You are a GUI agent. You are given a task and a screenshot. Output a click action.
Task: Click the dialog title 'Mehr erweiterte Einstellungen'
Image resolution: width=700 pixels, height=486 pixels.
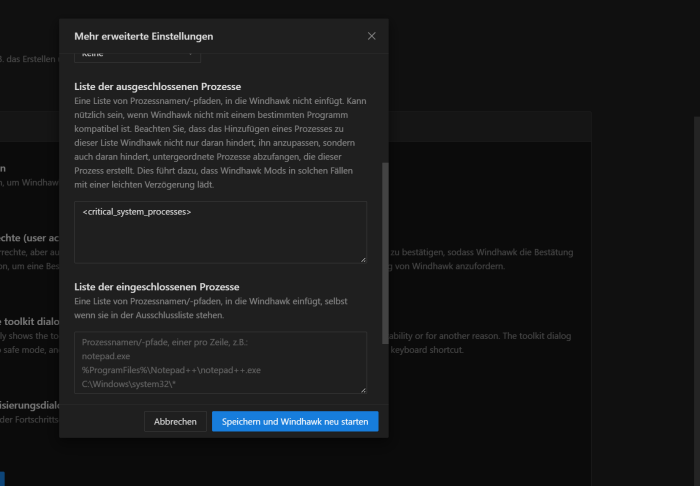click(144, 36)
